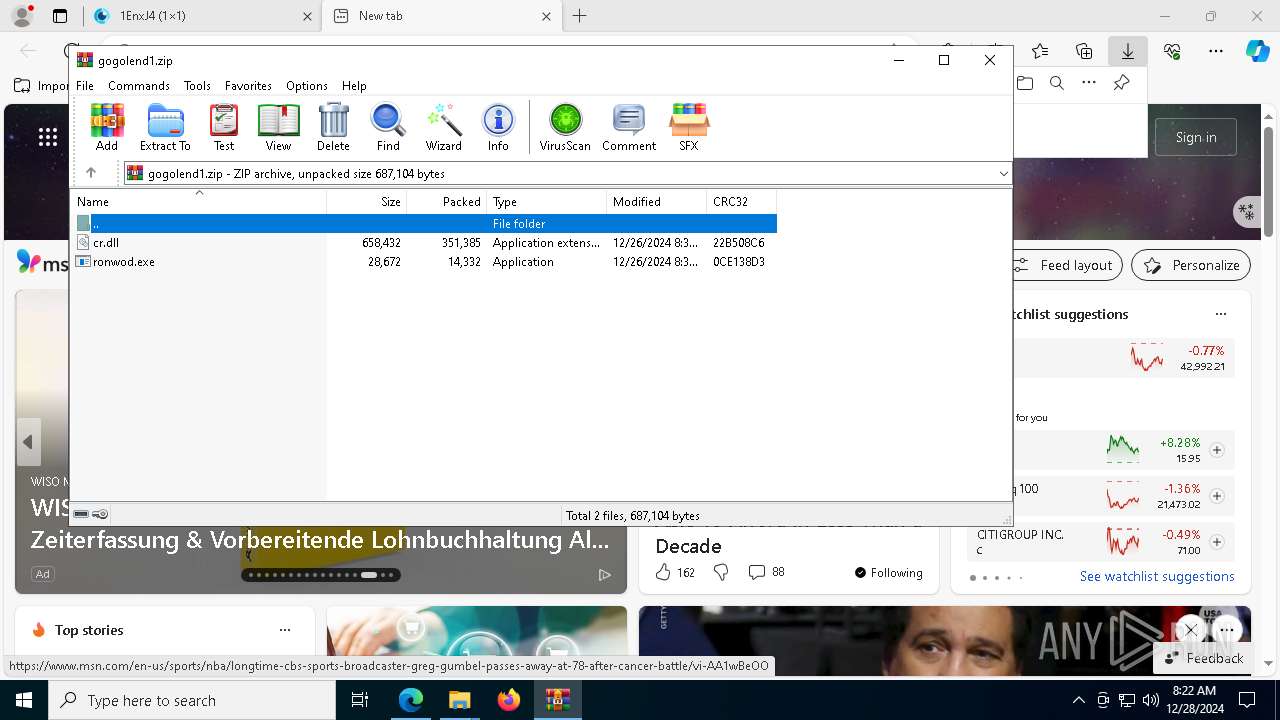
Task: Open the Comment toolbar icon
Action: pos(629,127)
